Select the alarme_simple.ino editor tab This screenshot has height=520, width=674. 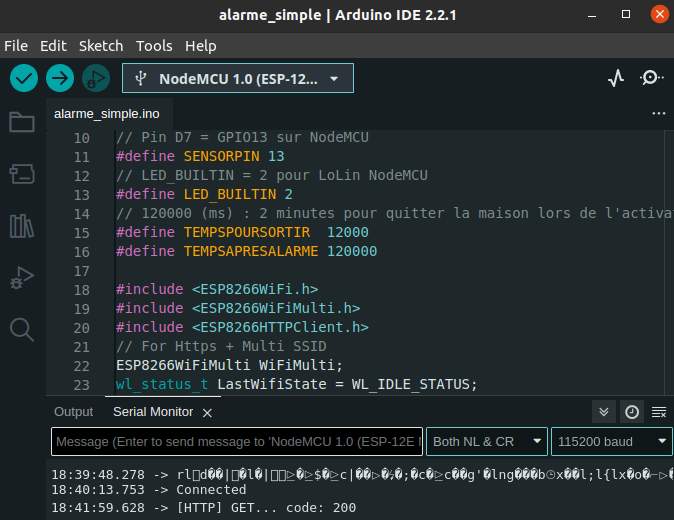coord(107,114)
